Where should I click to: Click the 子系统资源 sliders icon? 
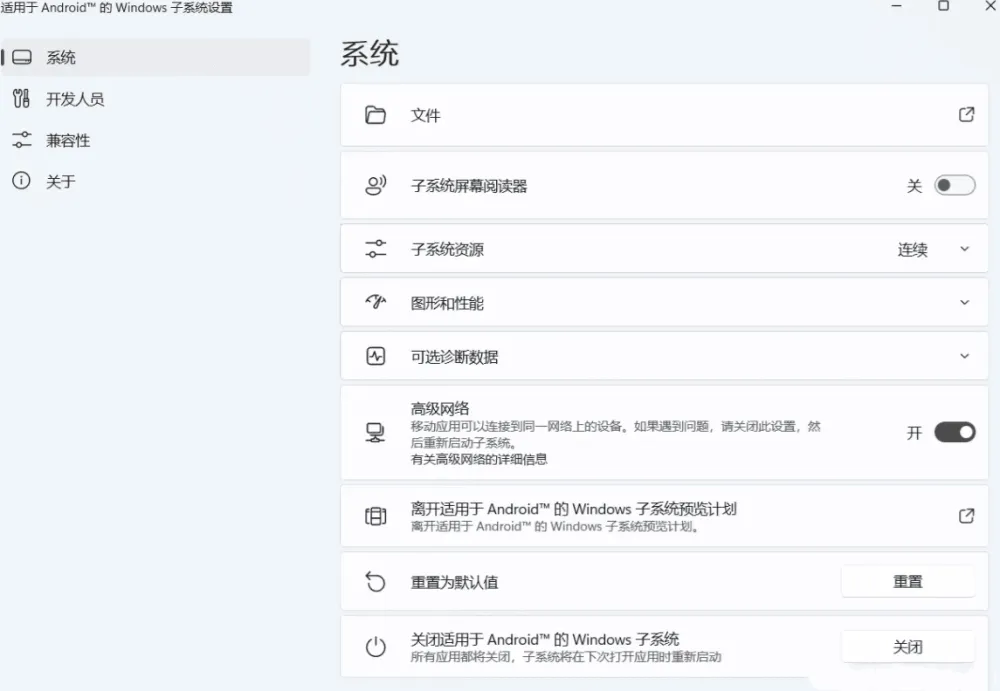click(x=375, y=248)
